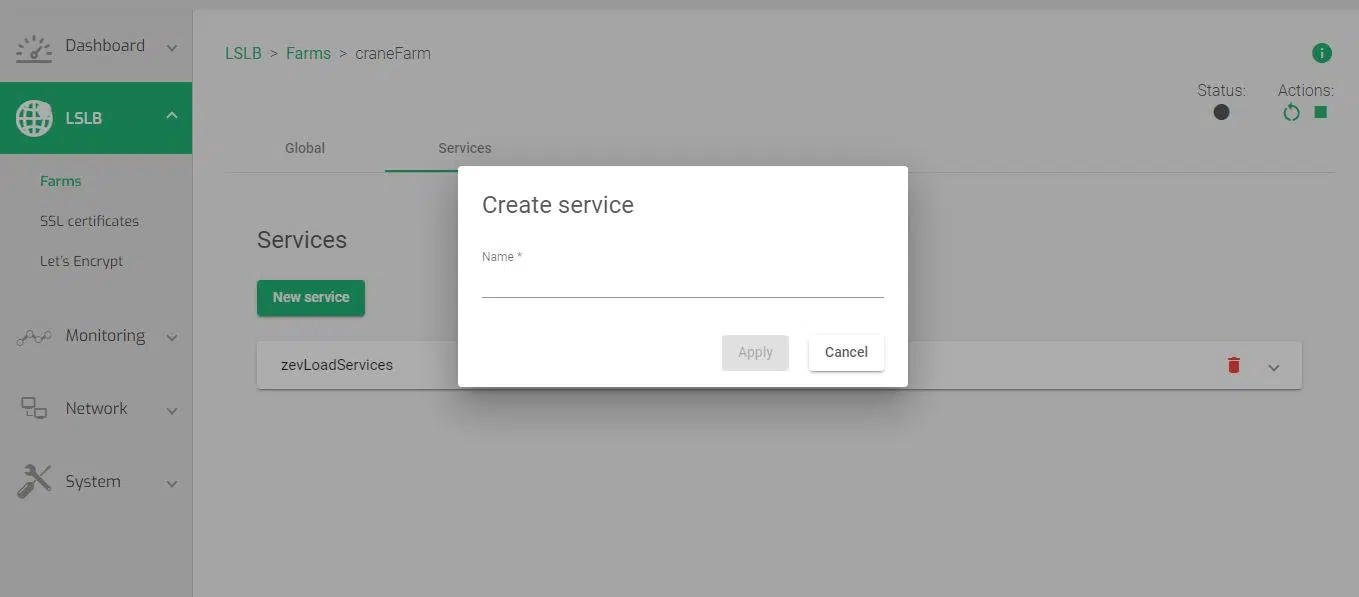
Task: Open SSL certificates in the sidebar
Action: tap(89, 221)
